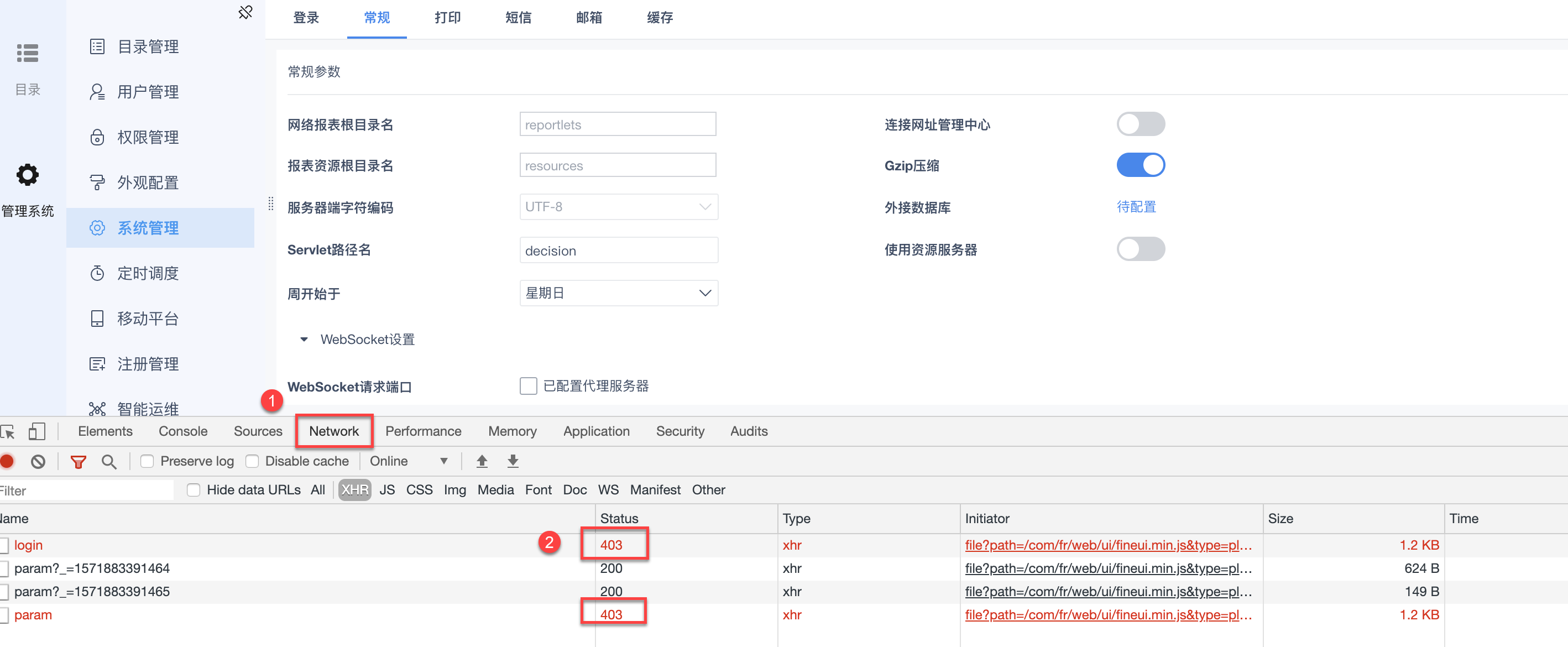Click the import HAR upload arrow icon
This screenshot has height=647, width=1568.
point(482,461)
